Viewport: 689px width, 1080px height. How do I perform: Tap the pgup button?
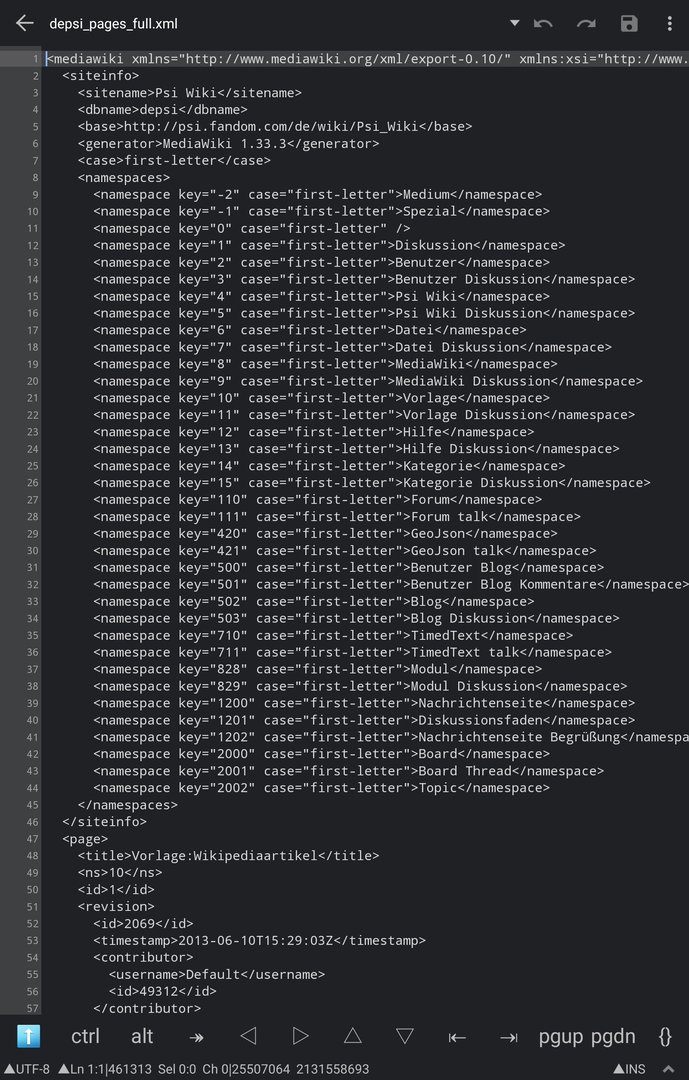coord(561,1037)
